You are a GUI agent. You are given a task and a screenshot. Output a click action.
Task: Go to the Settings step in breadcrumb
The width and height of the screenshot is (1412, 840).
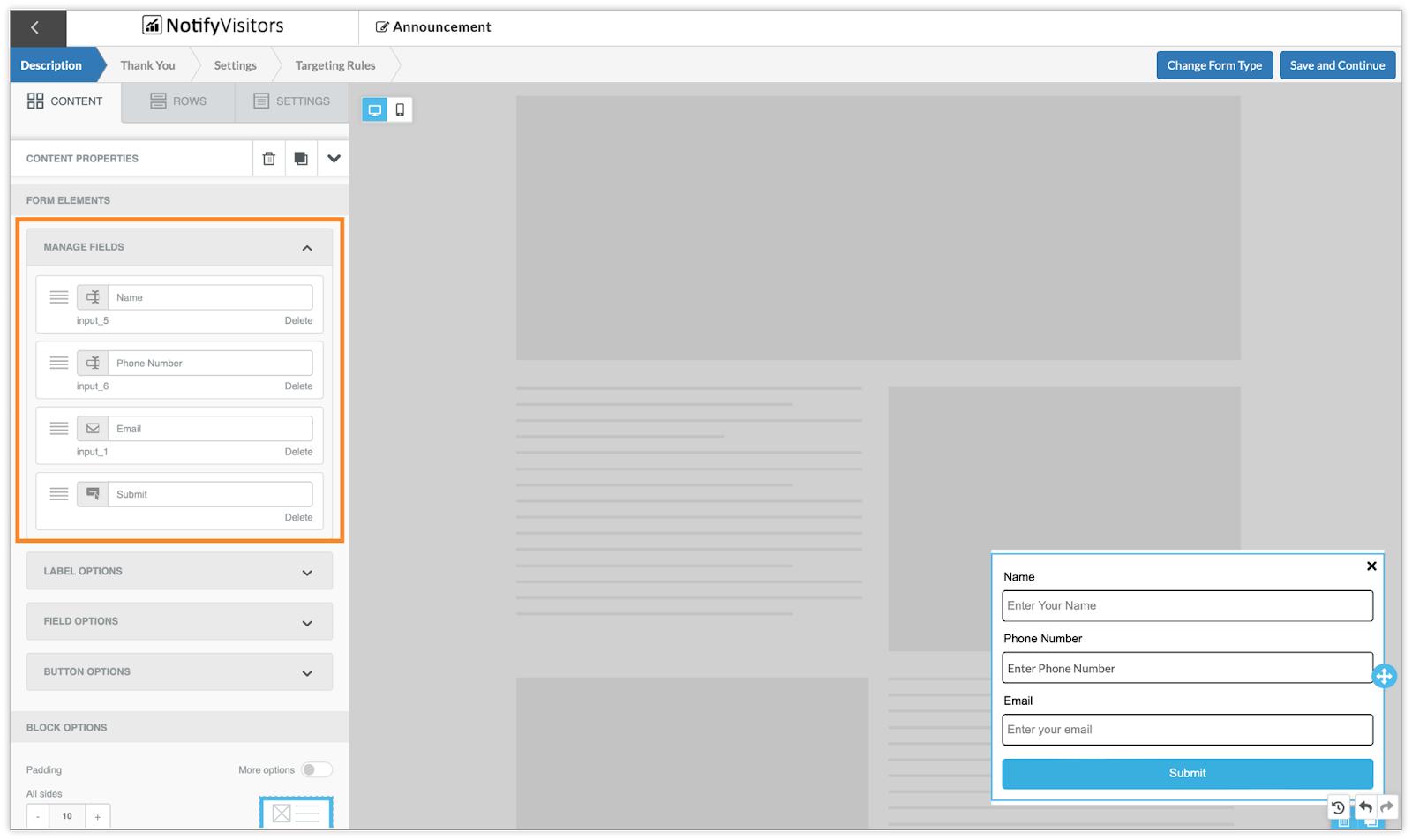(x=235, y=65)
